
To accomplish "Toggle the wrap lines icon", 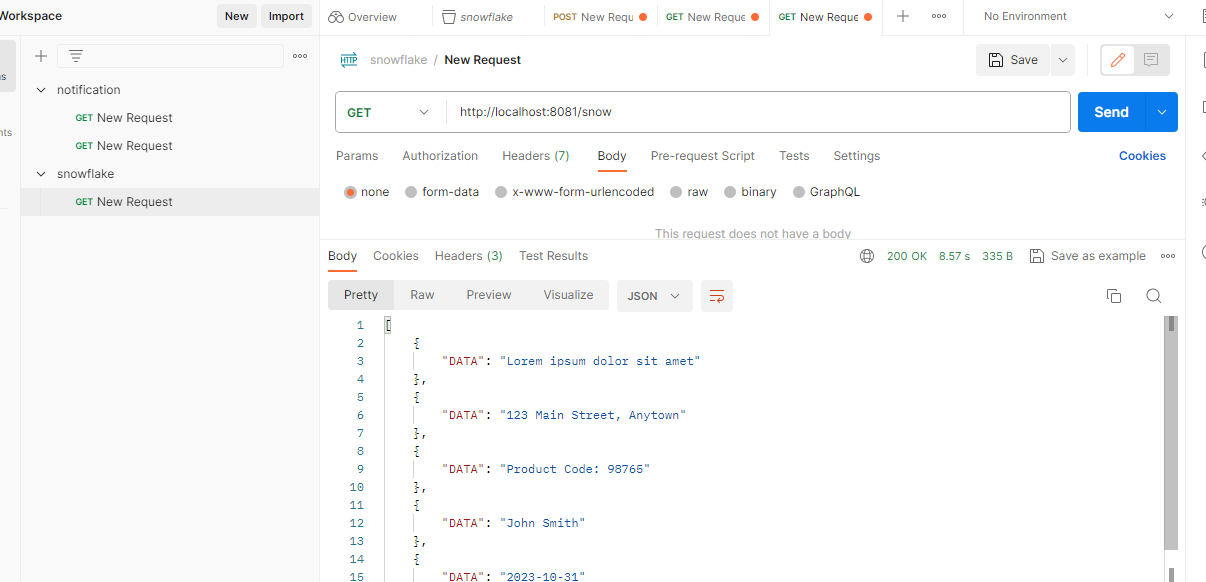I will coord(716,296).
